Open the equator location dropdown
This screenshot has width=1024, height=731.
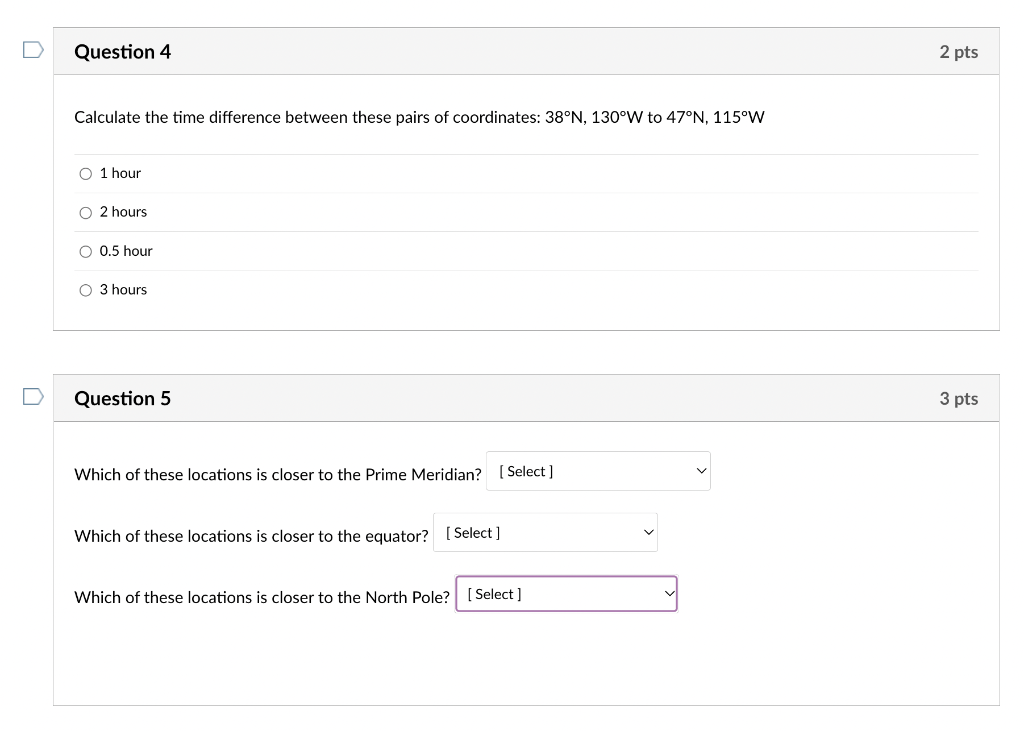click(x=545, y=532)
